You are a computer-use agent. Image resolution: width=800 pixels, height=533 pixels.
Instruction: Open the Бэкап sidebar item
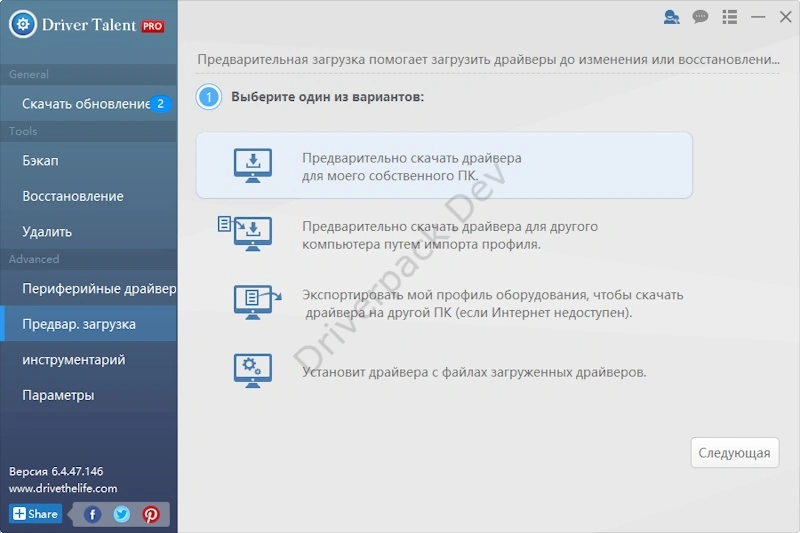coord(89,161)
